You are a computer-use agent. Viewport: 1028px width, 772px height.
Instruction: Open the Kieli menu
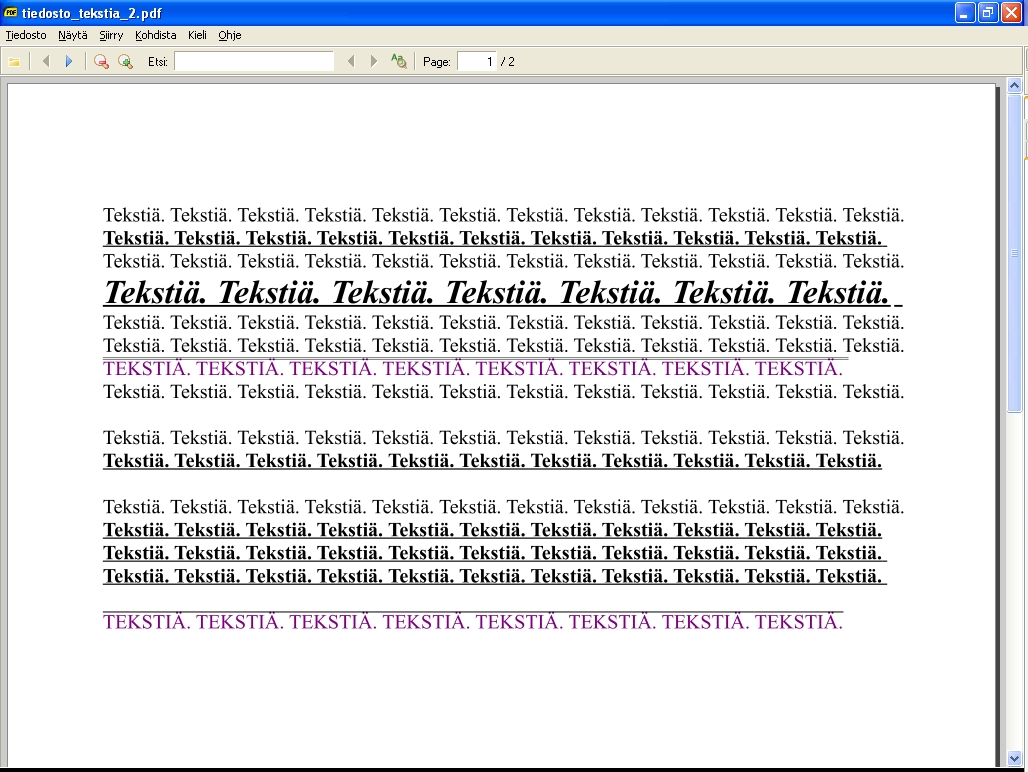click(x=197, y=35)
